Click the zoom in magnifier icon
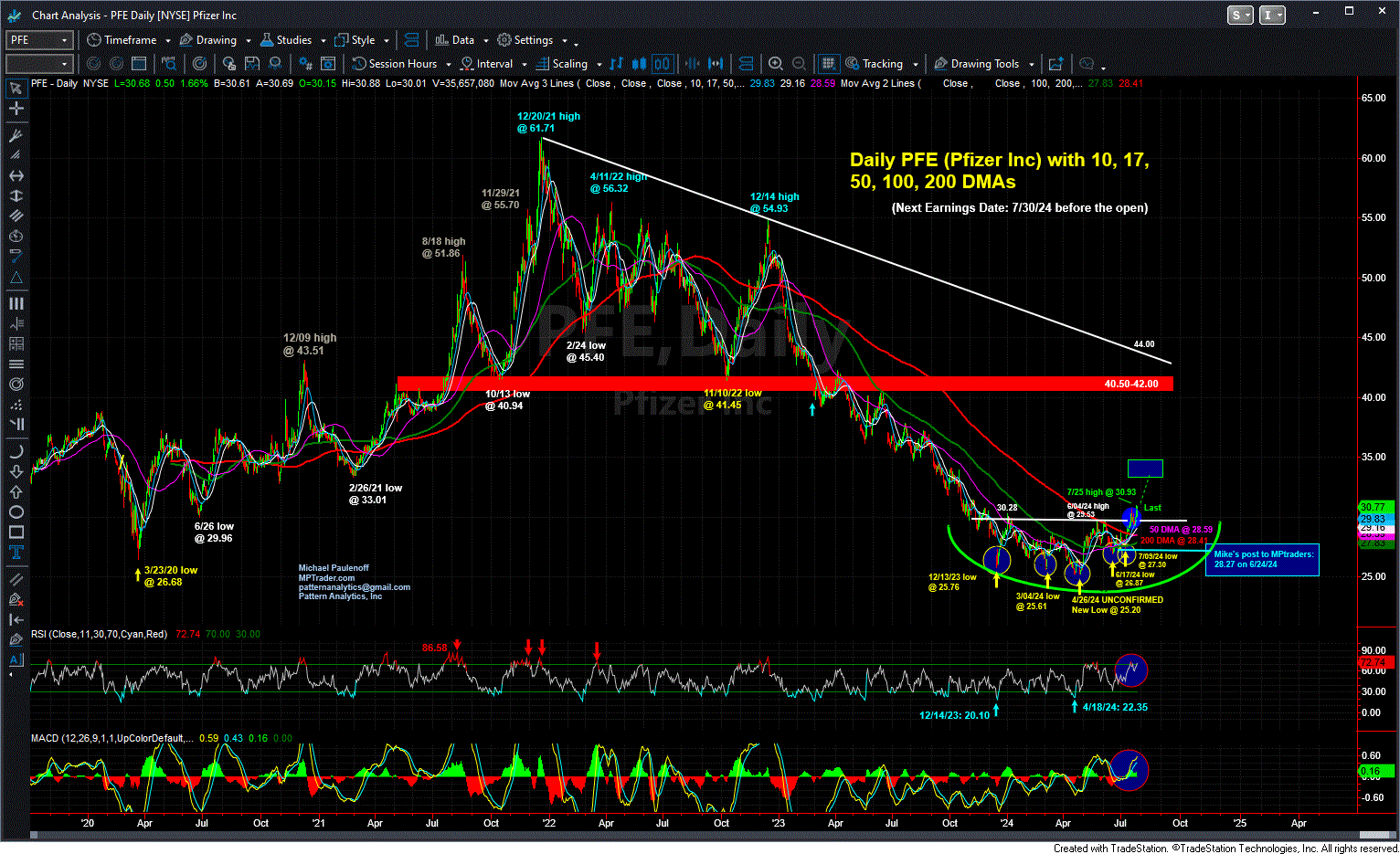Image resolution: width=1400 pixels, height=854 pixels. pyautogui.click(x=776, y=64)
